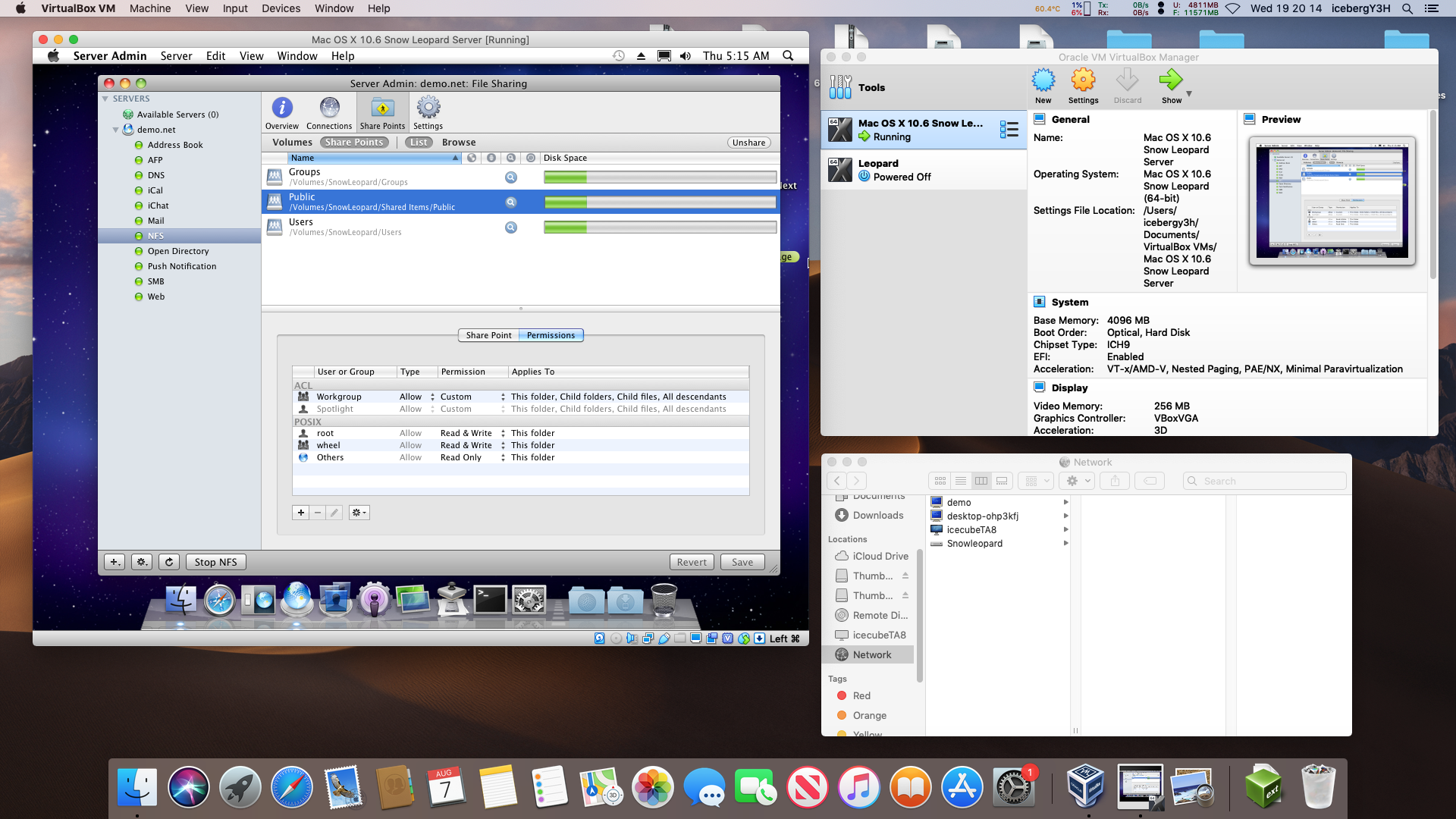Click the minus button under the permissions list
1456x819 pixels.
tap(318, 513)
